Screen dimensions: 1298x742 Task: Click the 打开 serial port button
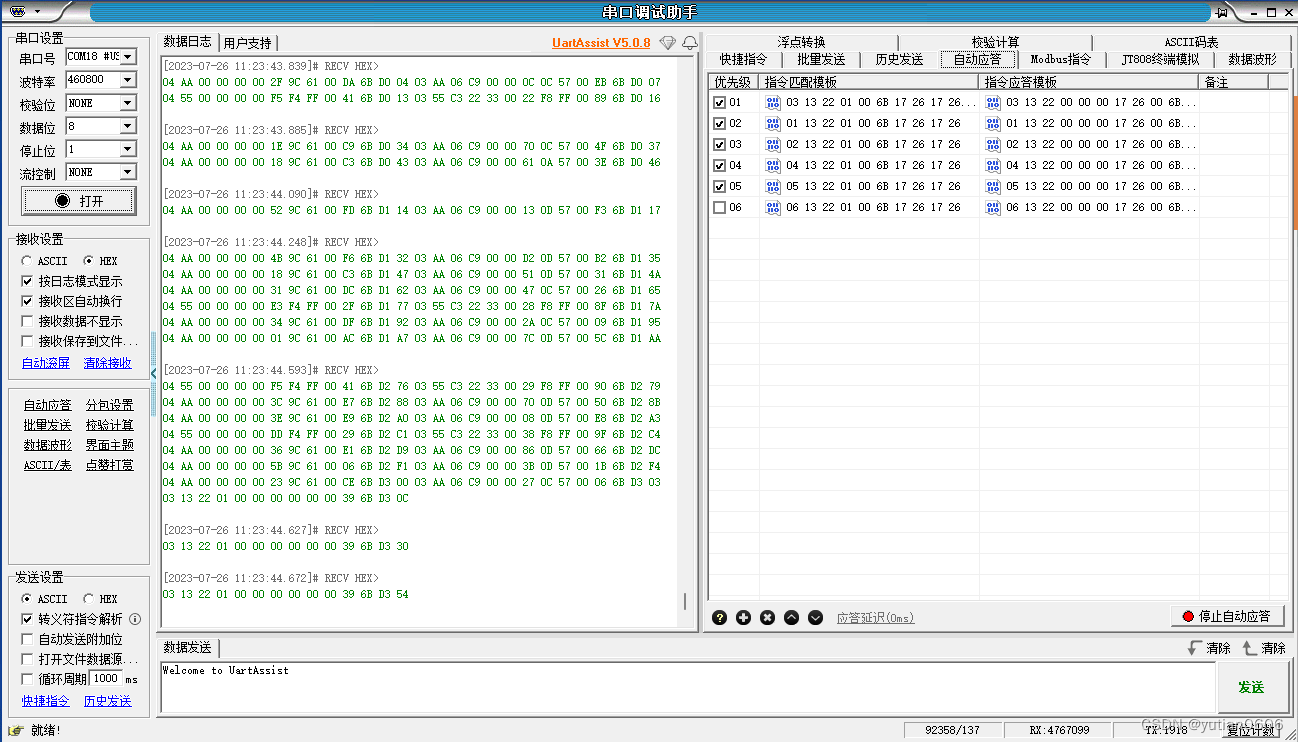(79, 201)
